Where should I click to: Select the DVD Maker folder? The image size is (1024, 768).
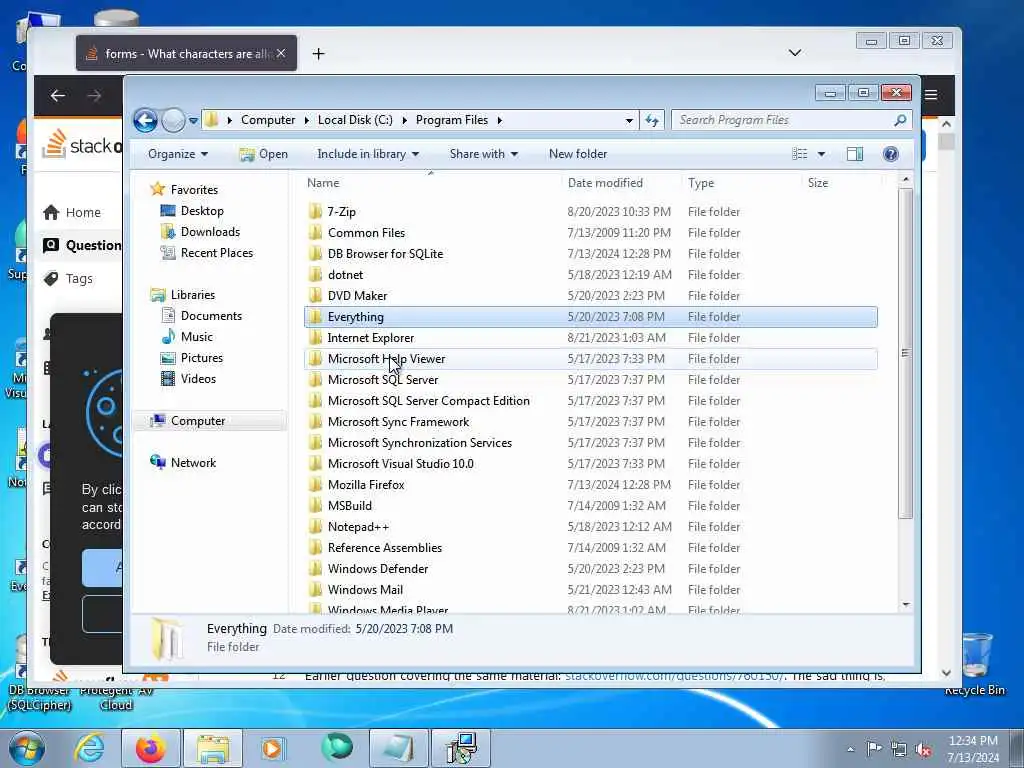(357, 296)
